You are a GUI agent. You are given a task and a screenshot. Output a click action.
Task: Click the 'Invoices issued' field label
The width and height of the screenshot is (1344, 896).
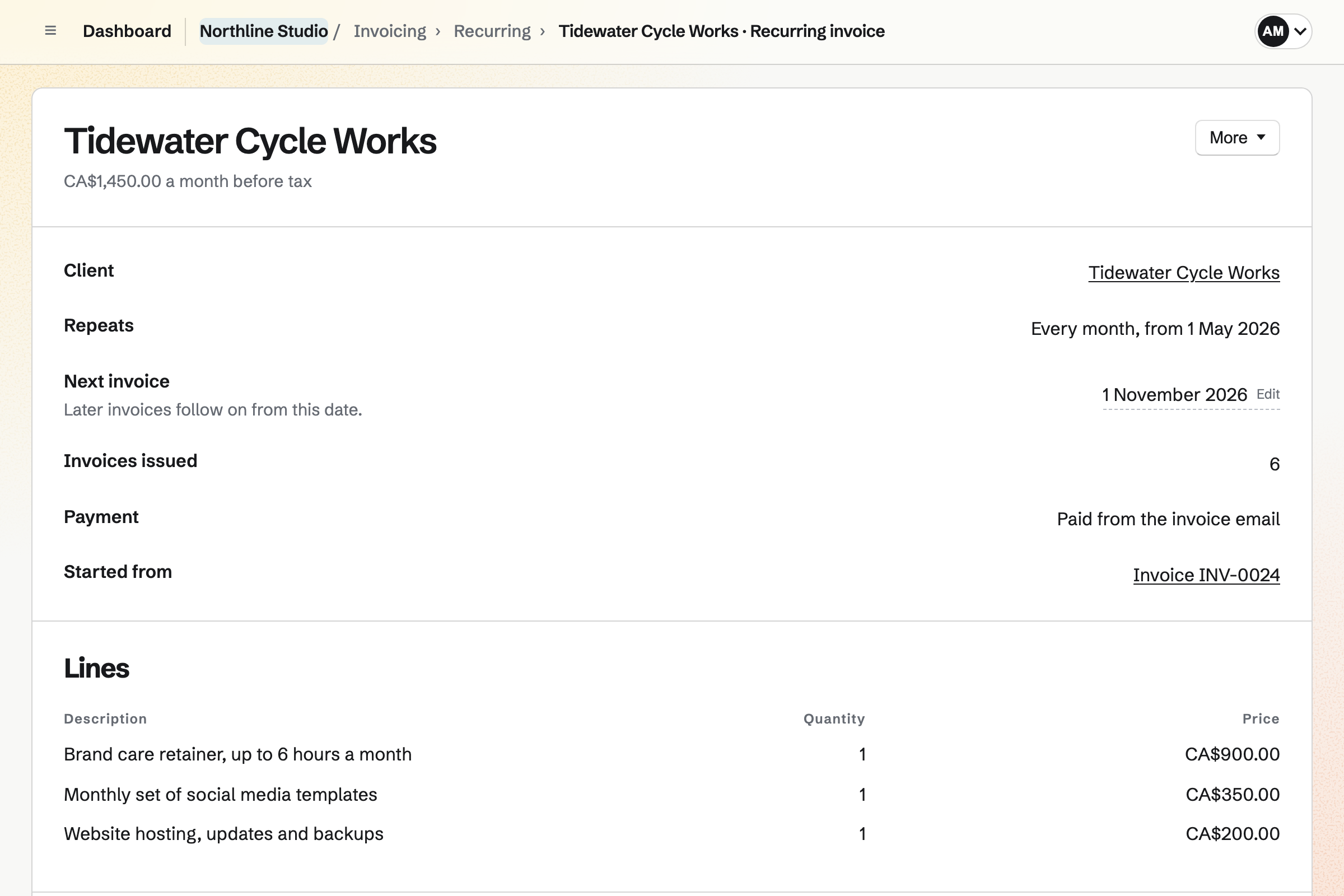point(130,460)
